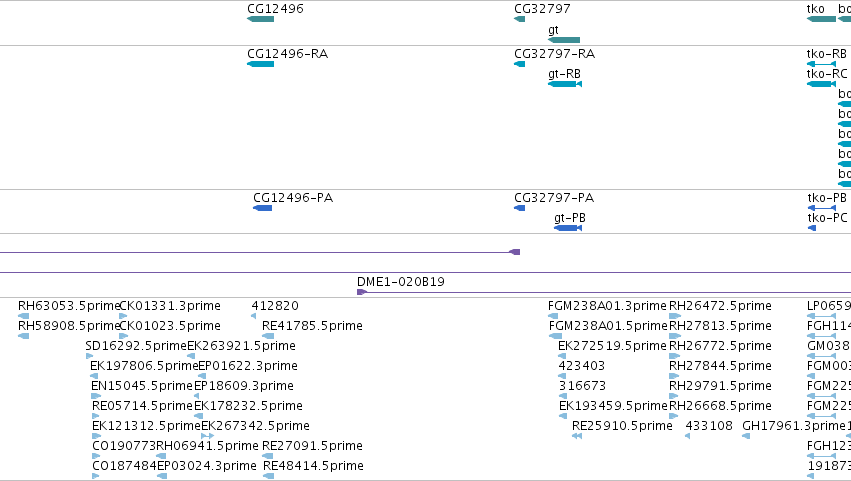The height and width of the screenshot is (481, 851).
Task: Open EST RH27813.5prime
Action: click(x=720, y=326)
